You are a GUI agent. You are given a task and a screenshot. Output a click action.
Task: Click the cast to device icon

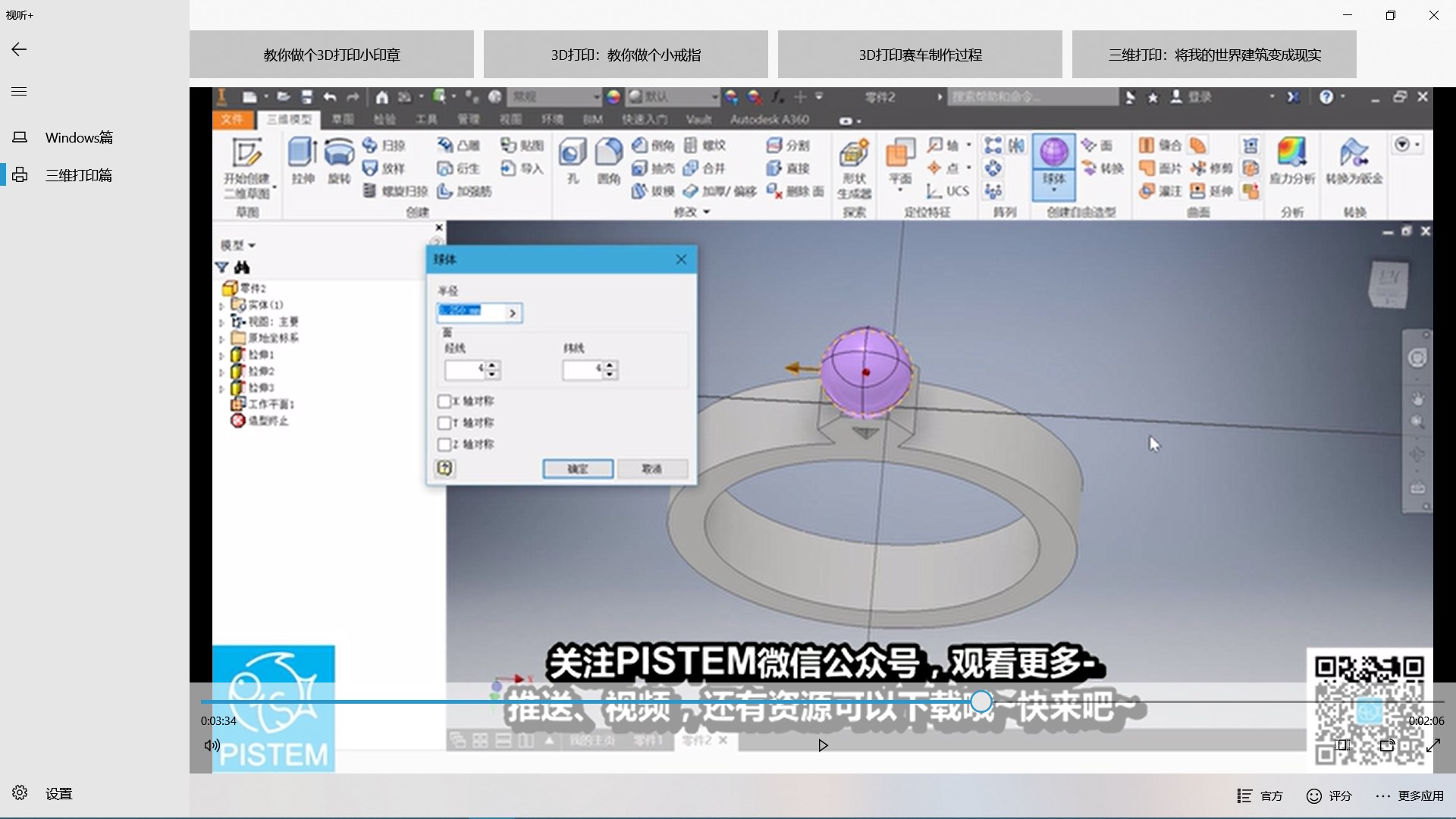(1387, 745)
